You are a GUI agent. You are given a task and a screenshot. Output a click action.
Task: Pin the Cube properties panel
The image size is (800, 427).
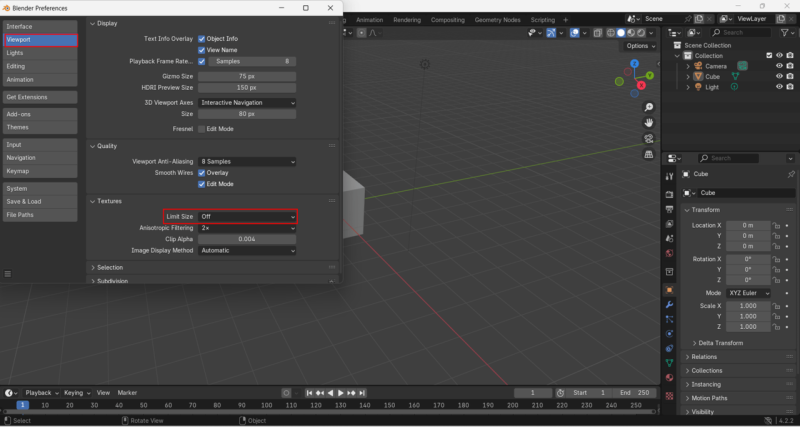point(791,174)
